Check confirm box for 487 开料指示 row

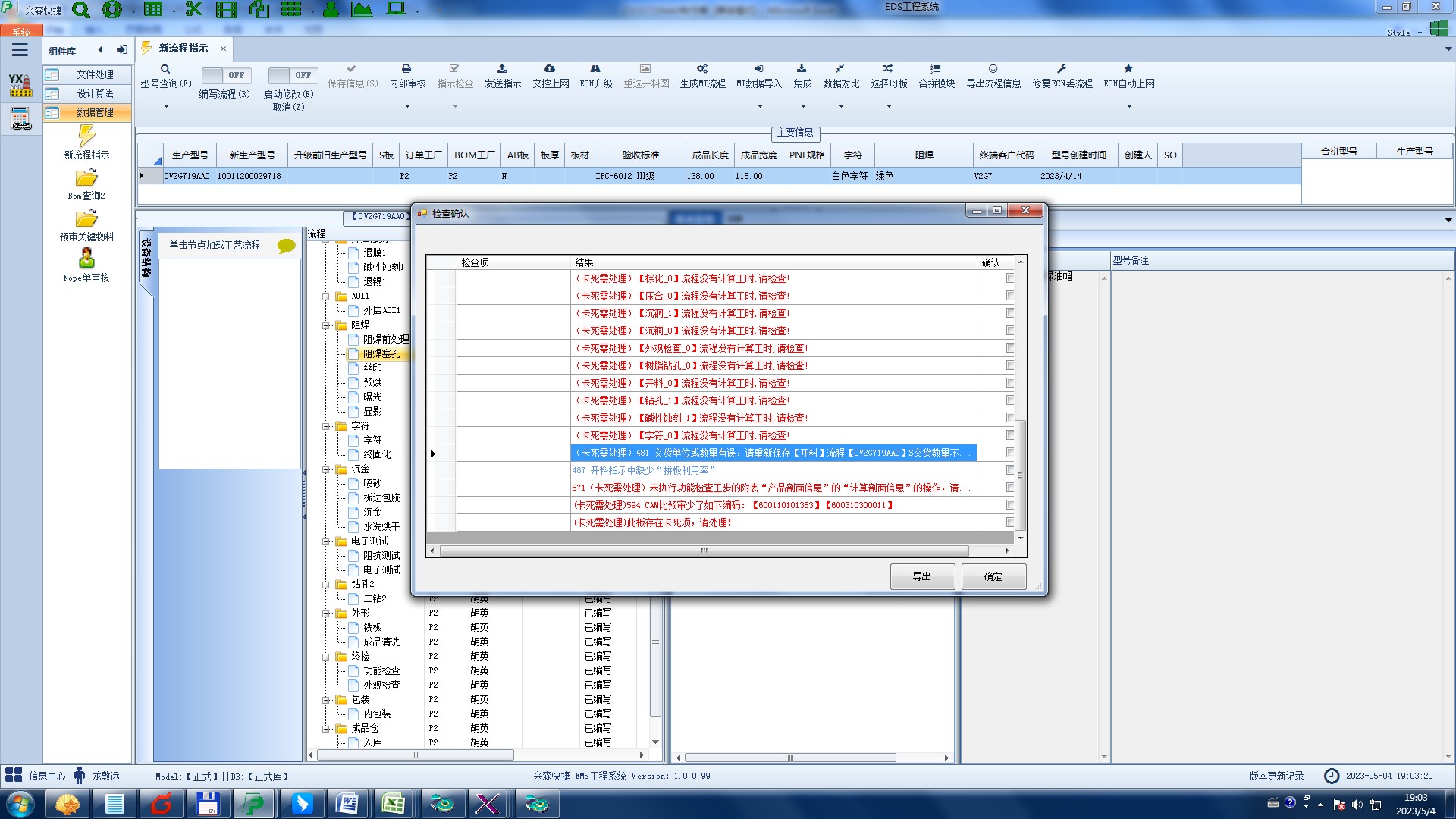click(1010, 470)
